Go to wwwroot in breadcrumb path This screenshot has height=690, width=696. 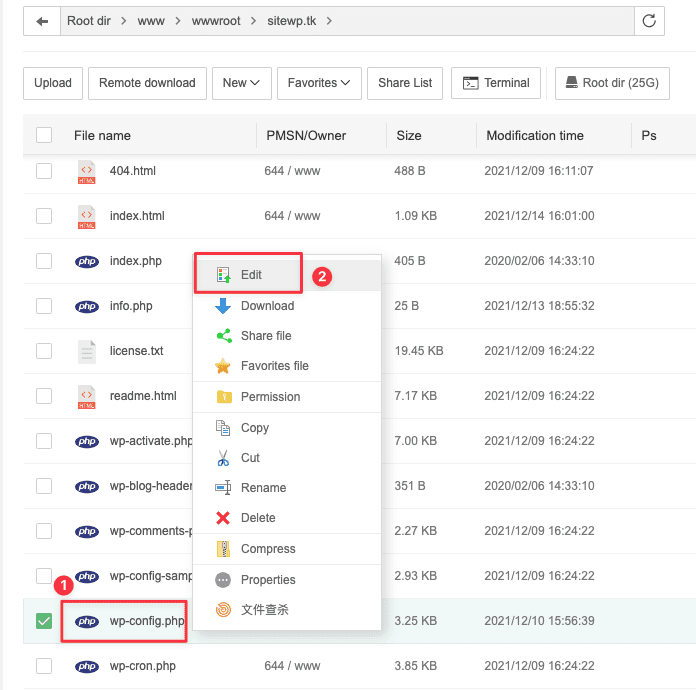click(216, 21)
